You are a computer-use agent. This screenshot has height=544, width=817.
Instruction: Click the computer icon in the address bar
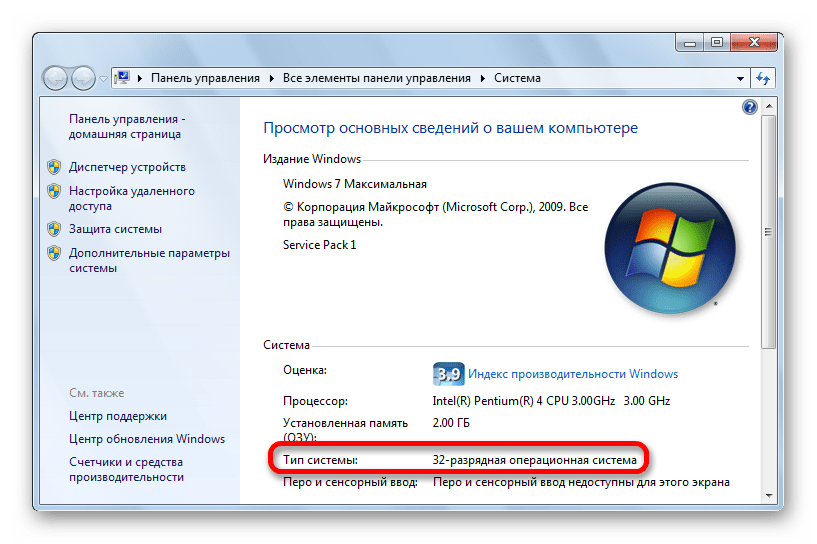(x=123, y=78)
